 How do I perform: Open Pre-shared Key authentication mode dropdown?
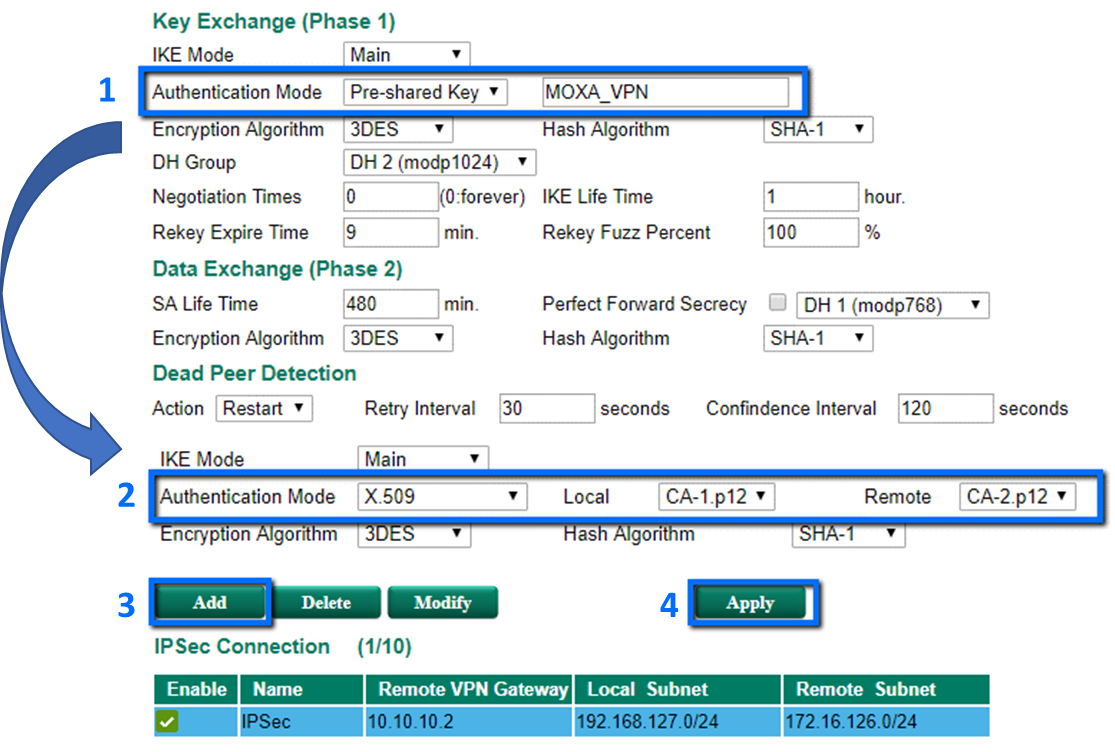pyautogui.click(x=426, y=92)
